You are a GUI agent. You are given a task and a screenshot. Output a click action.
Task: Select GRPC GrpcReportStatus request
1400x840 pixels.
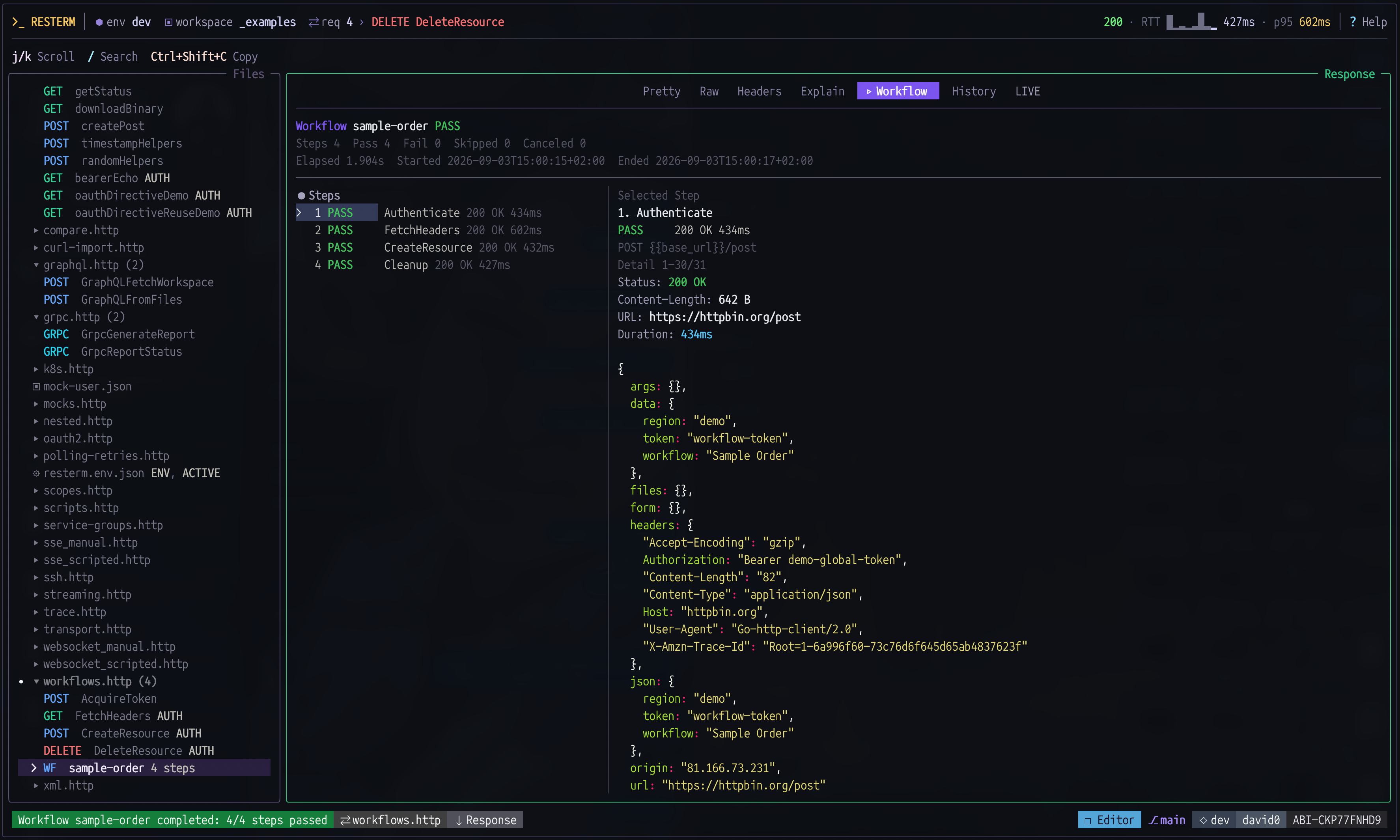[113, 352]
